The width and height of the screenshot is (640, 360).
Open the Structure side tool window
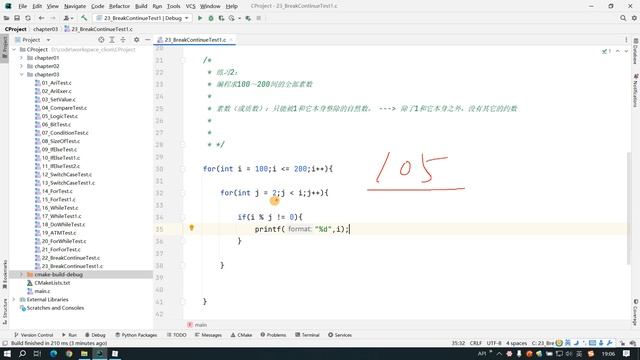[4, 311]
